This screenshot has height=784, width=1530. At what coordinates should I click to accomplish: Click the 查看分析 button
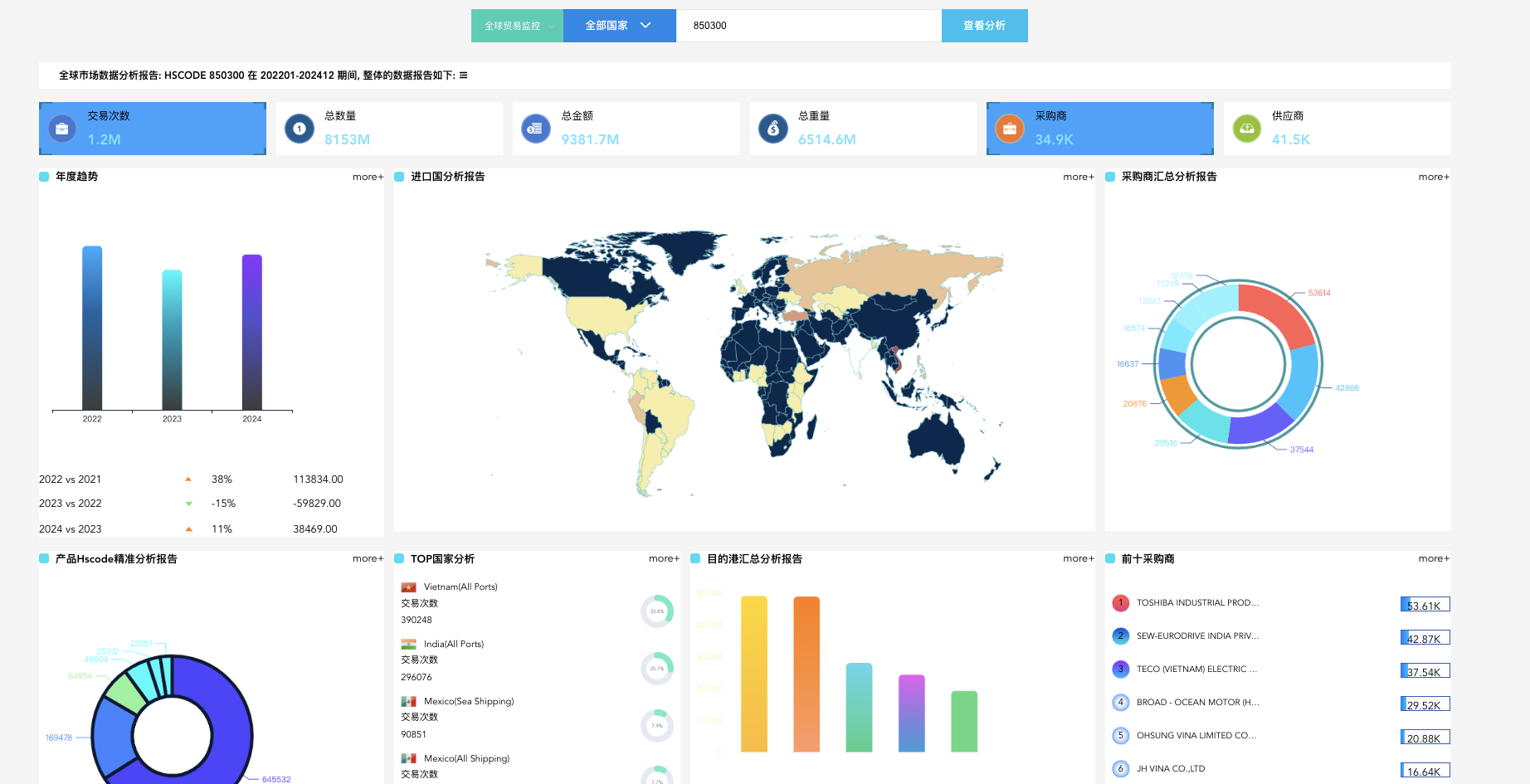[984, 26]
